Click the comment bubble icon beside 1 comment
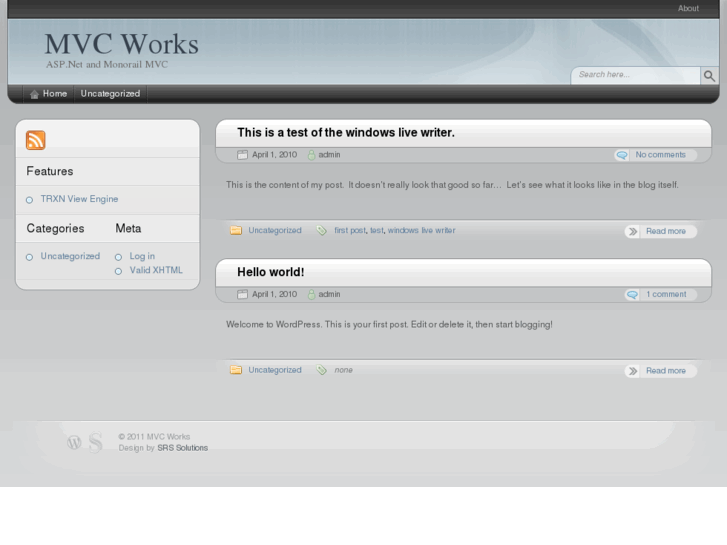This screenshot has height=545, width=727. pos(632,295)
